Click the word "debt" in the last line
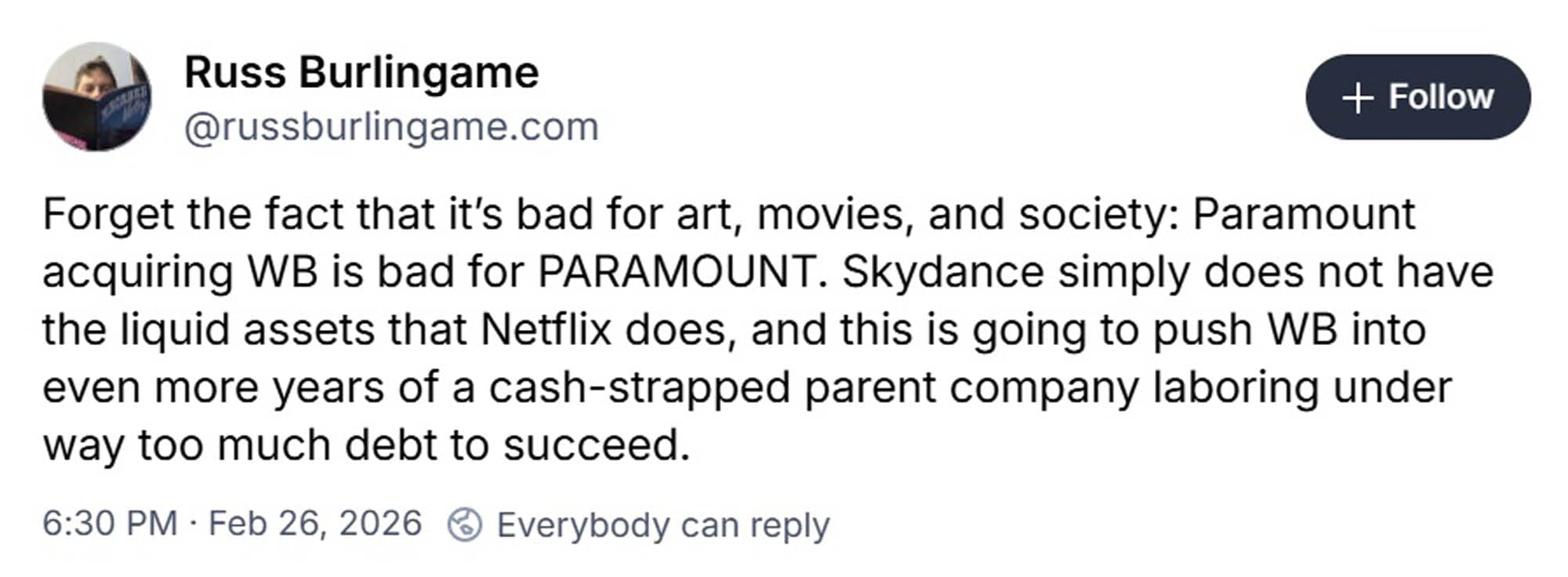 [390, 445]
